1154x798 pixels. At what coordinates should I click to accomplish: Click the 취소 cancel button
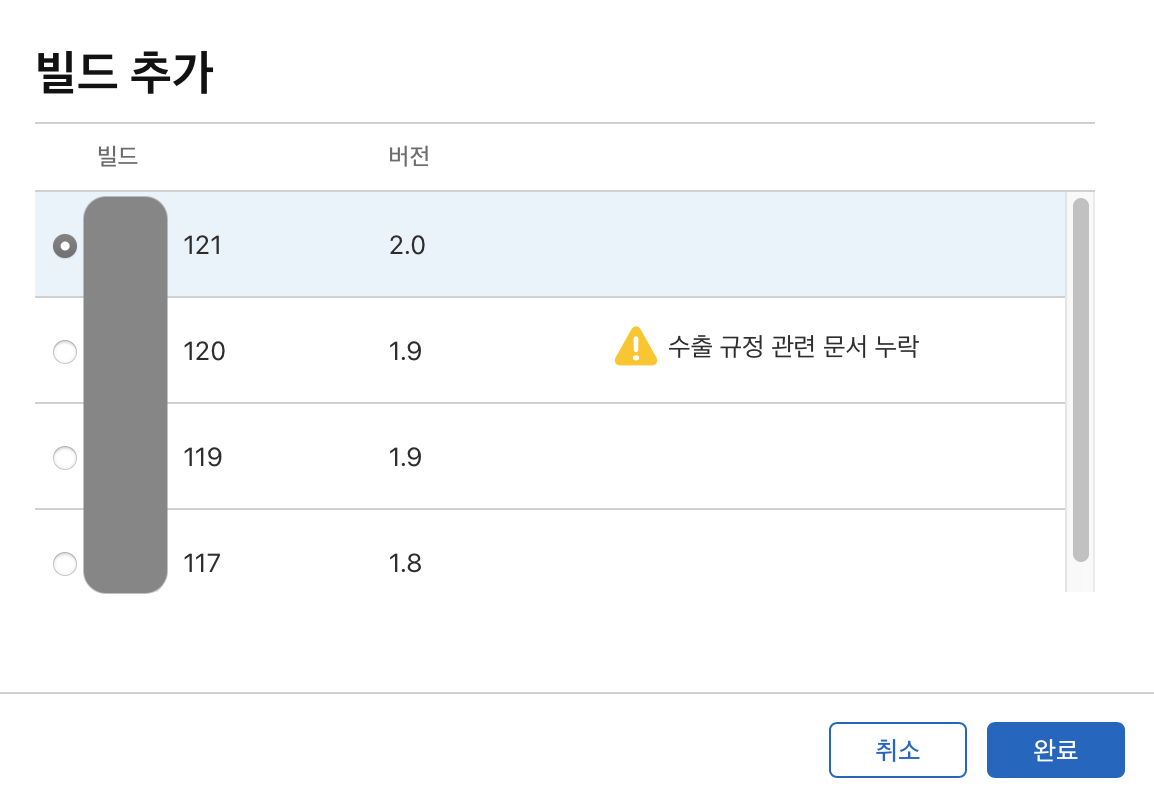[897, 750]
